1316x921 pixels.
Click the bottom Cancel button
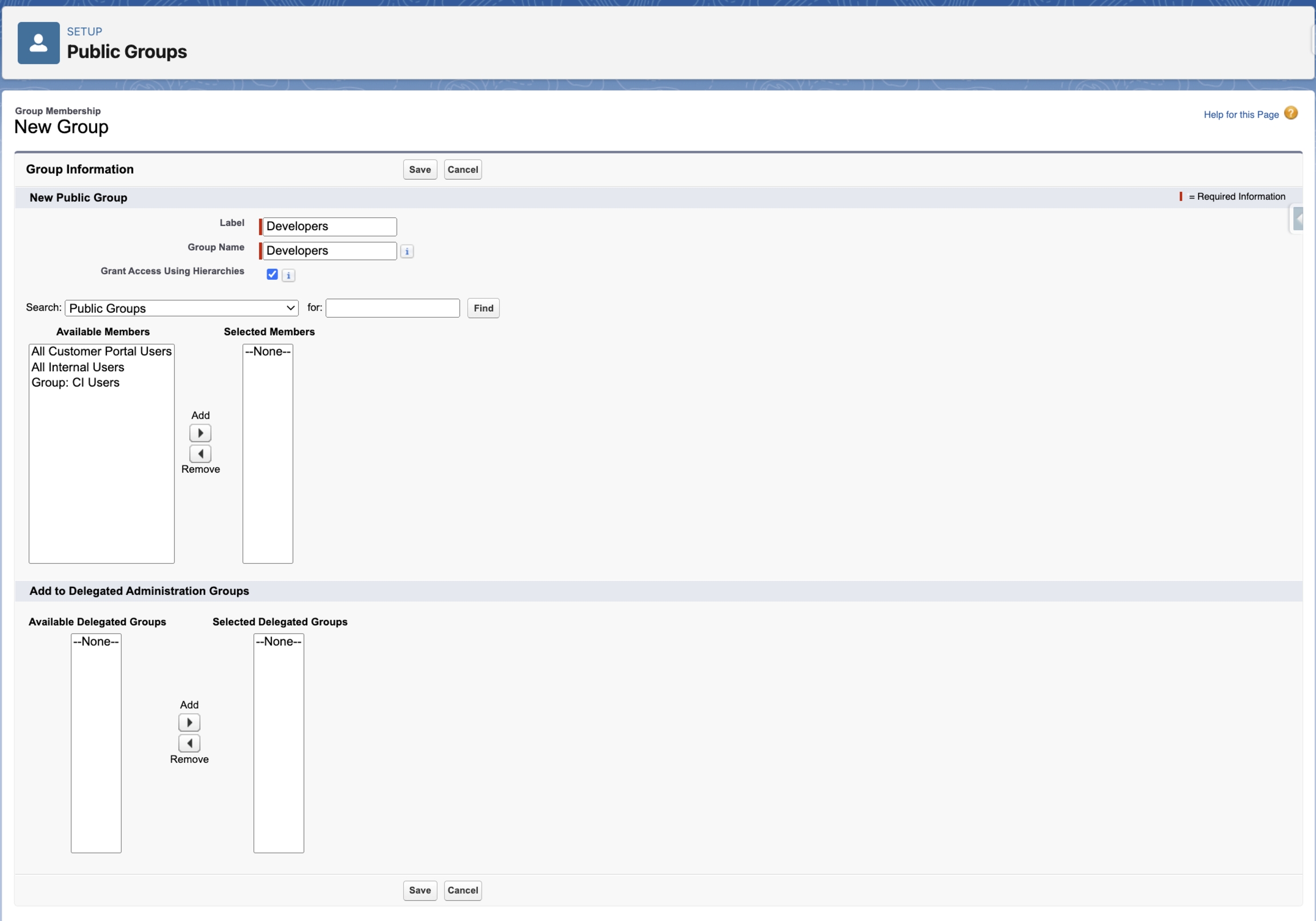[x=462, y=890]
